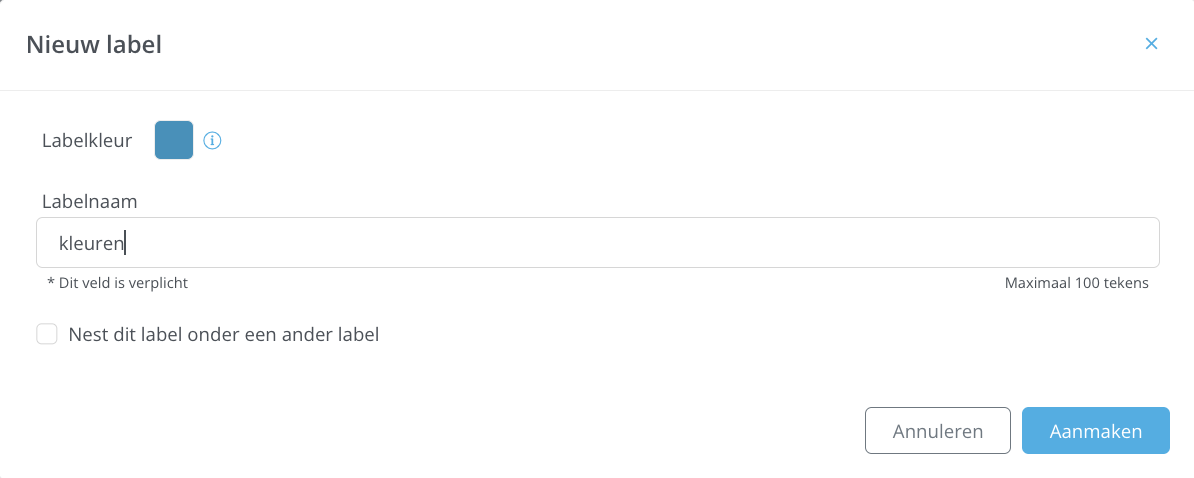Click the info icon beside Labelkleur

212,140
